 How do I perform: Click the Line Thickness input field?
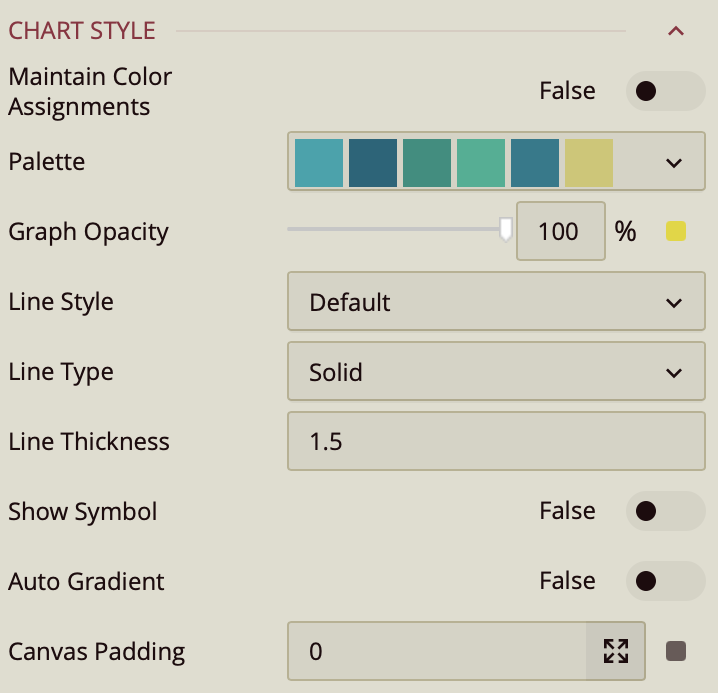click(x=495, y=442)
